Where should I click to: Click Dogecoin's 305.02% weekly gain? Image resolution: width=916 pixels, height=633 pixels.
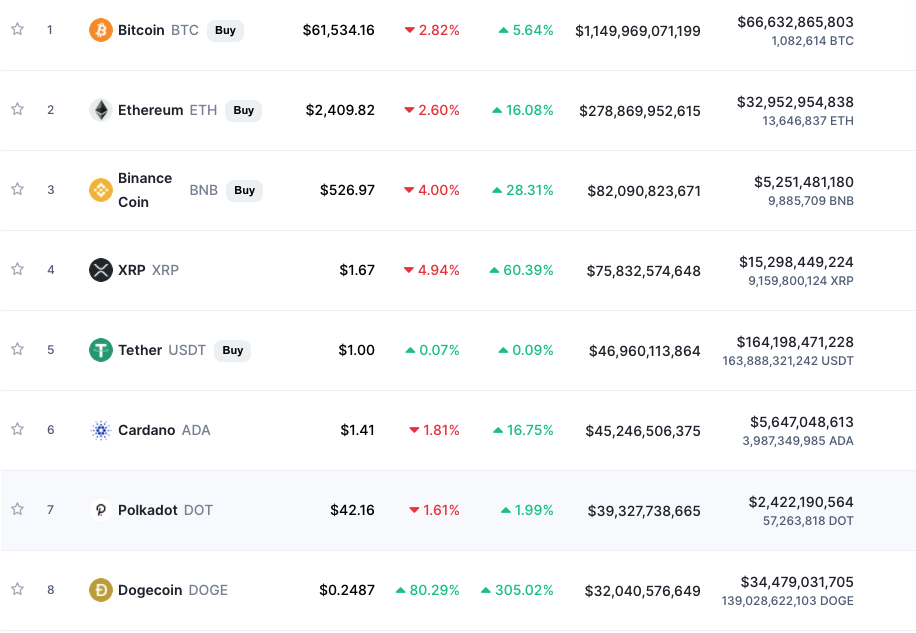click(x=517, y=590)
